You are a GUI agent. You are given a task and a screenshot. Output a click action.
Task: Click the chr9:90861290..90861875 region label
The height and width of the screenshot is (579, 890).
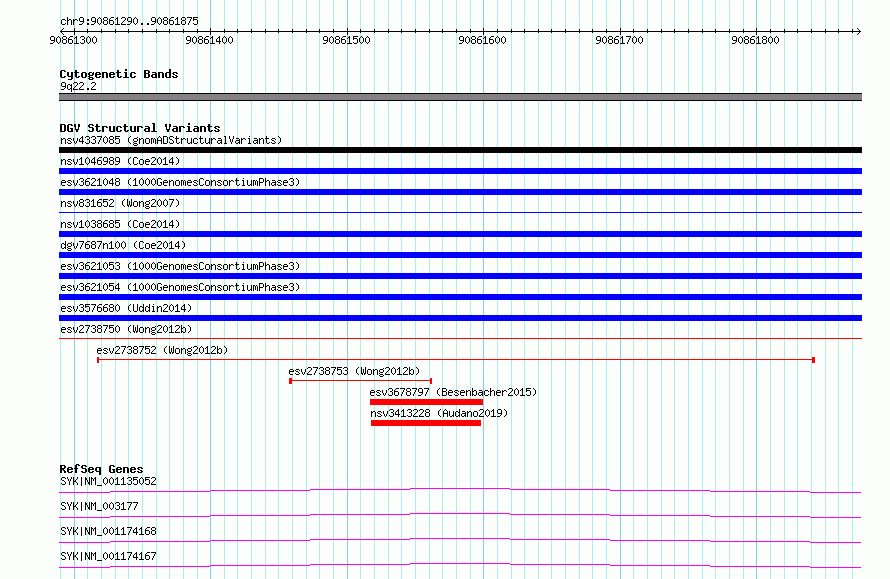129,21
